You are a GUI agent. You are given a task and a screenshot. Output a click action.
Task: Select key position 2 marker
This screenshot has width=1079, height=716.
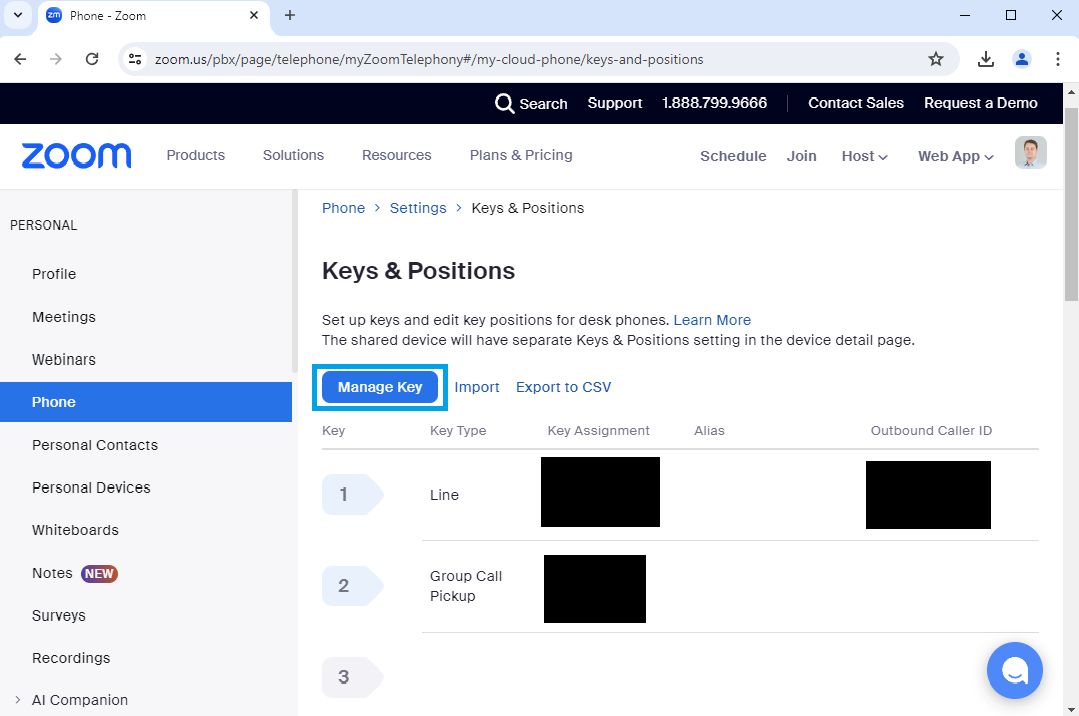352,586
